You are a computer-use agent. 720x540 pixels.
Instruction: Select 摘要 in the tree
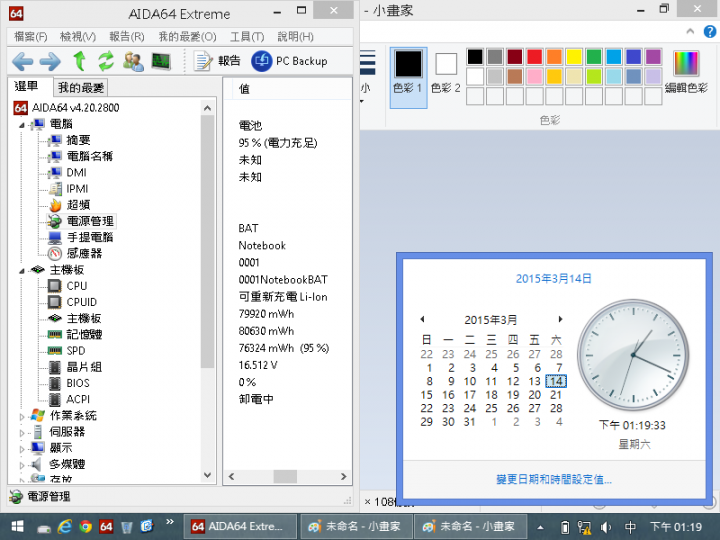(78, 140)
